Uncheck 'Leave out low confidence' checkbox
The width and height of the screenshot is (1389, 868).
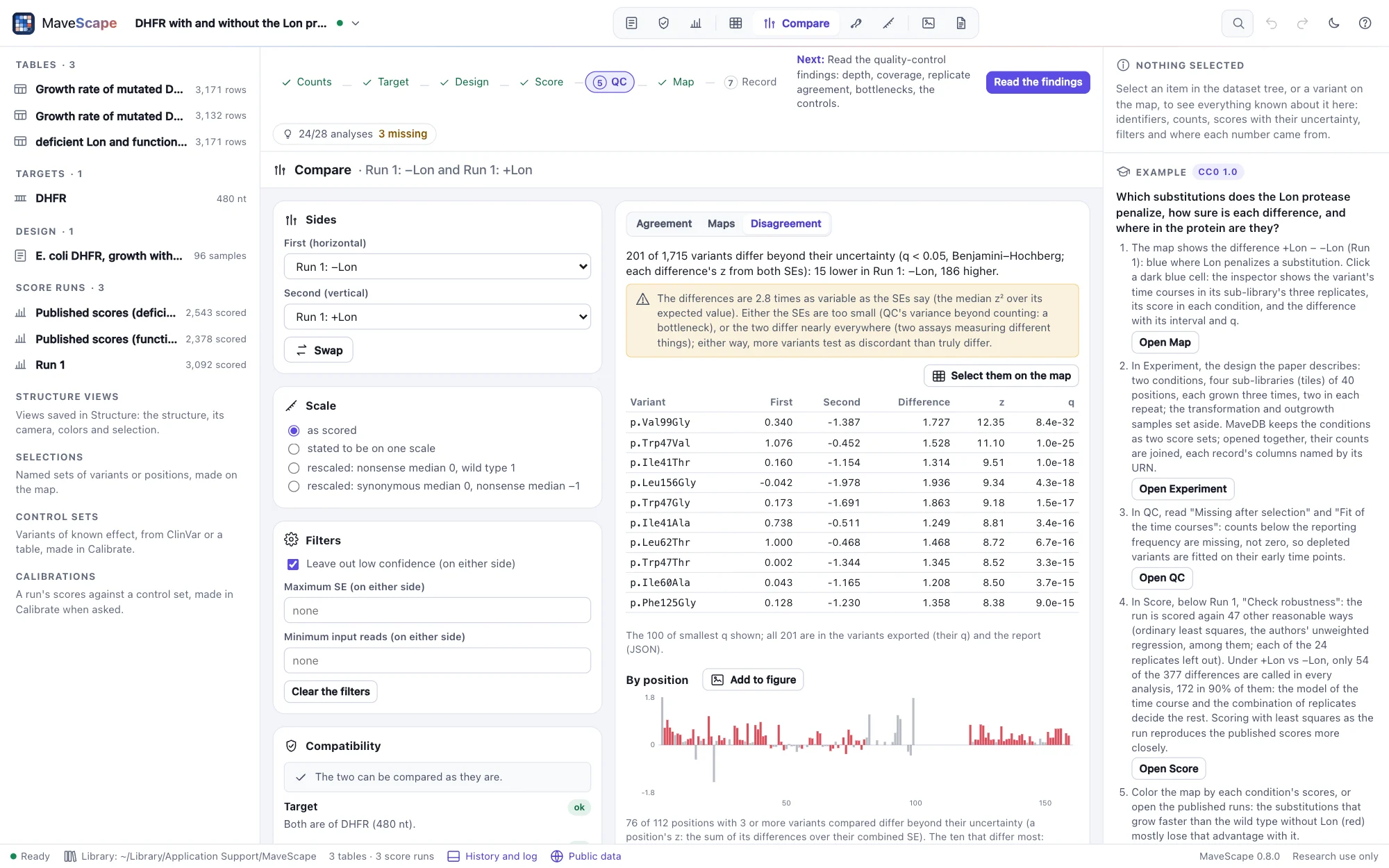293,564
